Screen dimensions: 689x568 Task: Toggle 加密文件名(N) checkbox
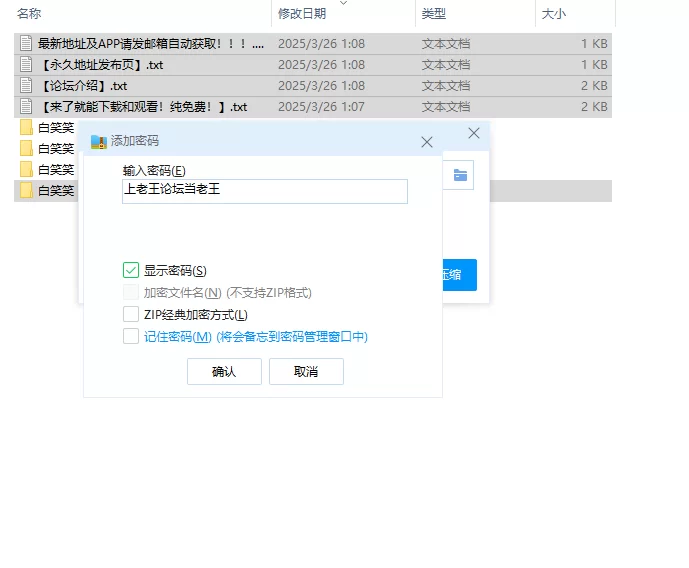[x=131, y=292]
